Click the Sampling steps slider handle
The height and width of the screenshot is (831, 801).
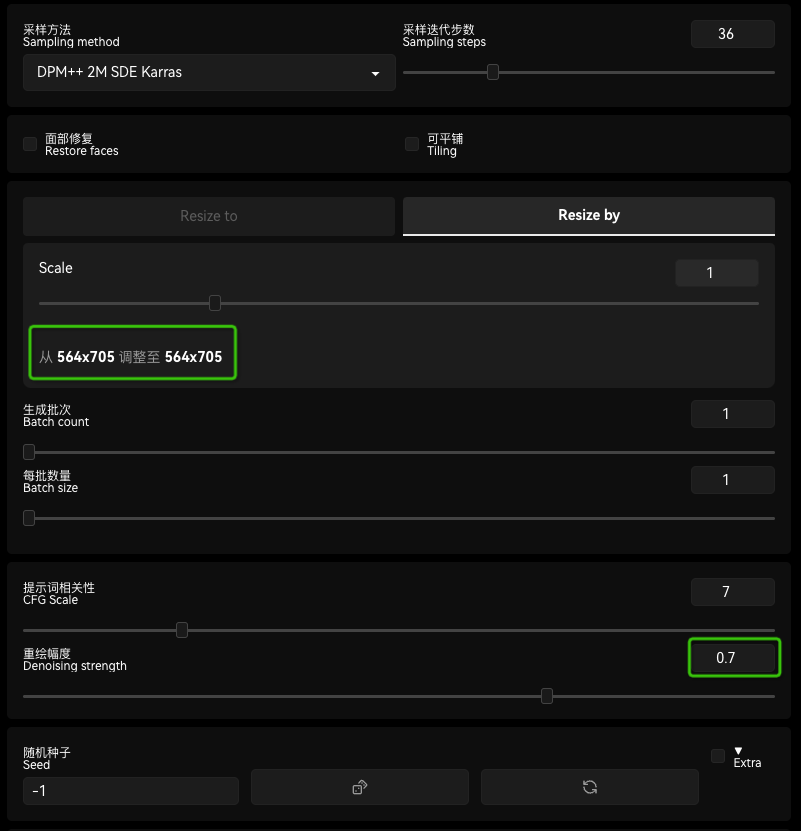(x=492, y=72)
